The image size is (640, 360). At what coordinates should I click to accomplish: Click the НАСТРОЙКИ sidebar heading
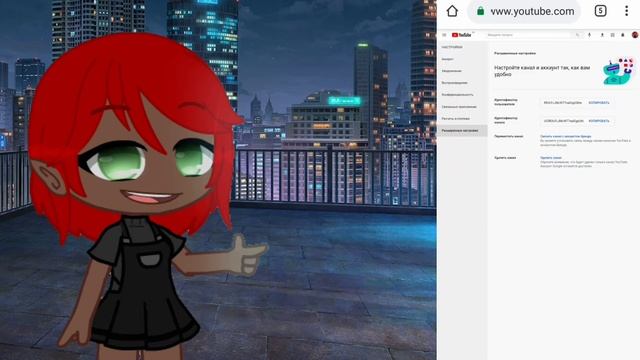(x=452, y=47)
